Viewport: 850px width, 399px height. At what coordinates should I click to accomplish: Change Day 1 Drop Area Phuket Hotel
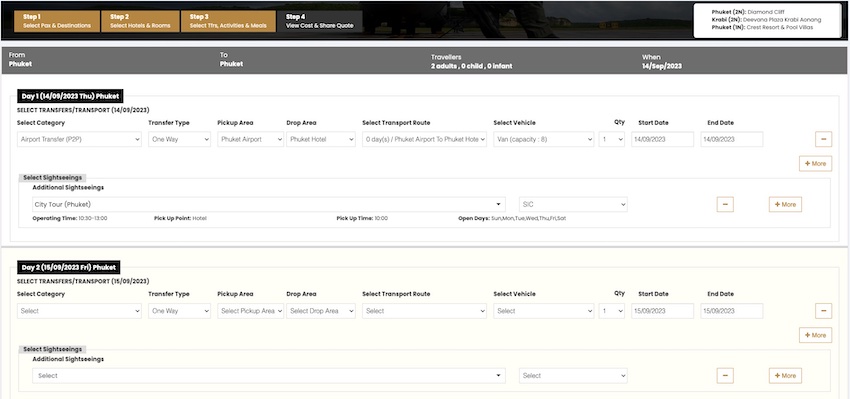click(x=321, y=139)
